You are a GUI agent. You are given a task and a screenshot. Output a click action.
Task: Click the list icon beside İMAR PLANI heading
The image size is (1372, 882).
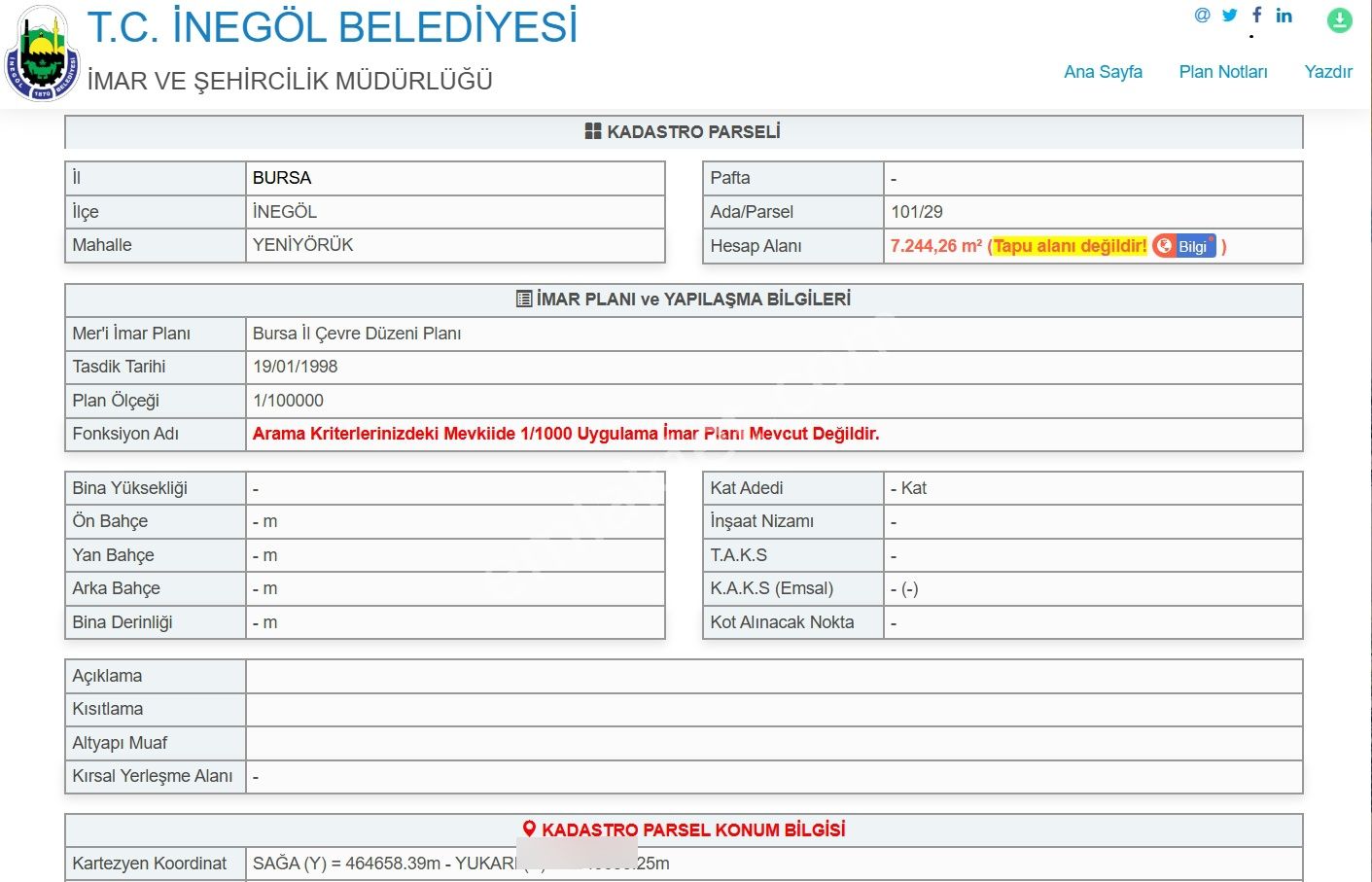524,300
